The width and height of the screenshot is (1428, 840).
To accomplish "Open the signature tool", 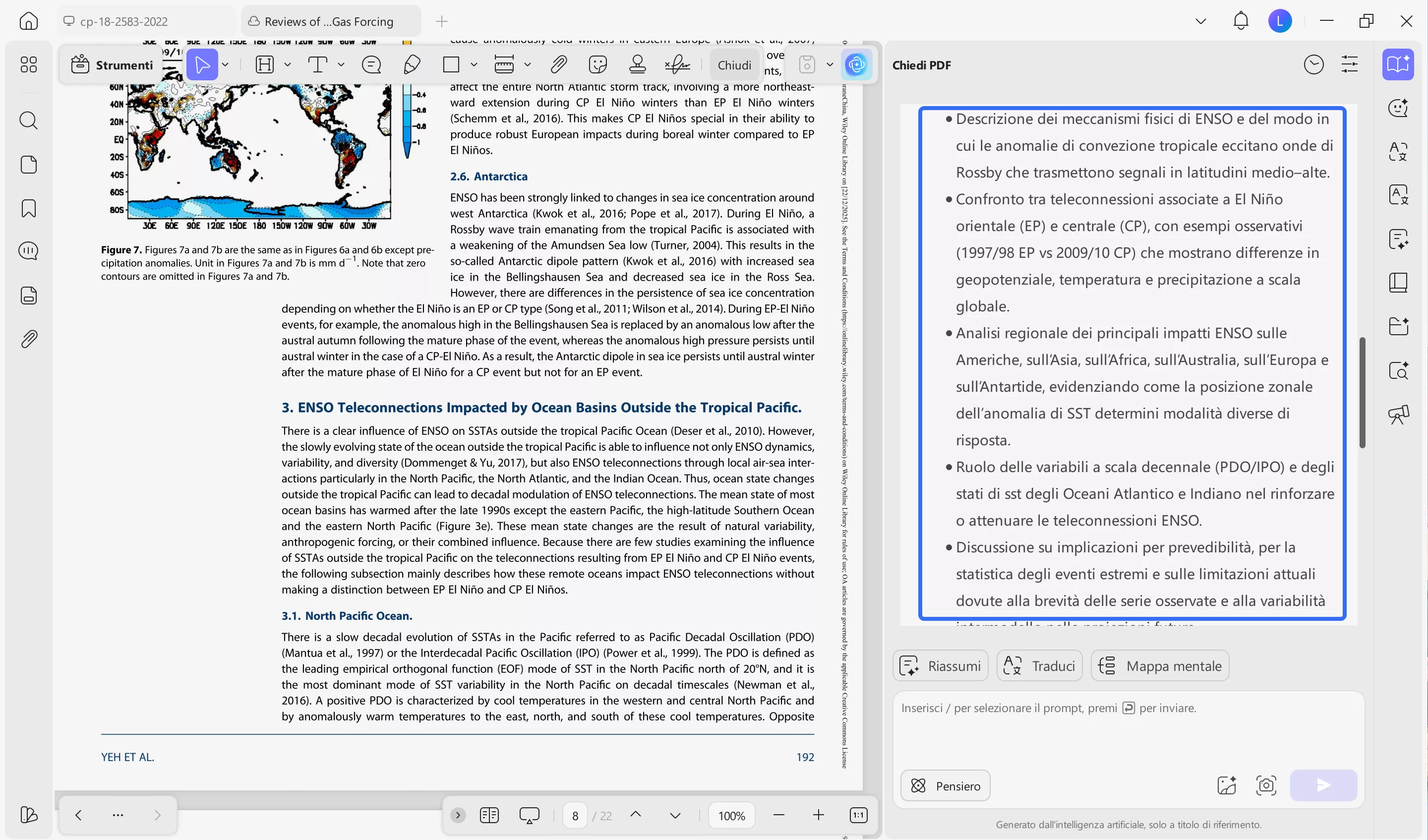I will 677,64.
